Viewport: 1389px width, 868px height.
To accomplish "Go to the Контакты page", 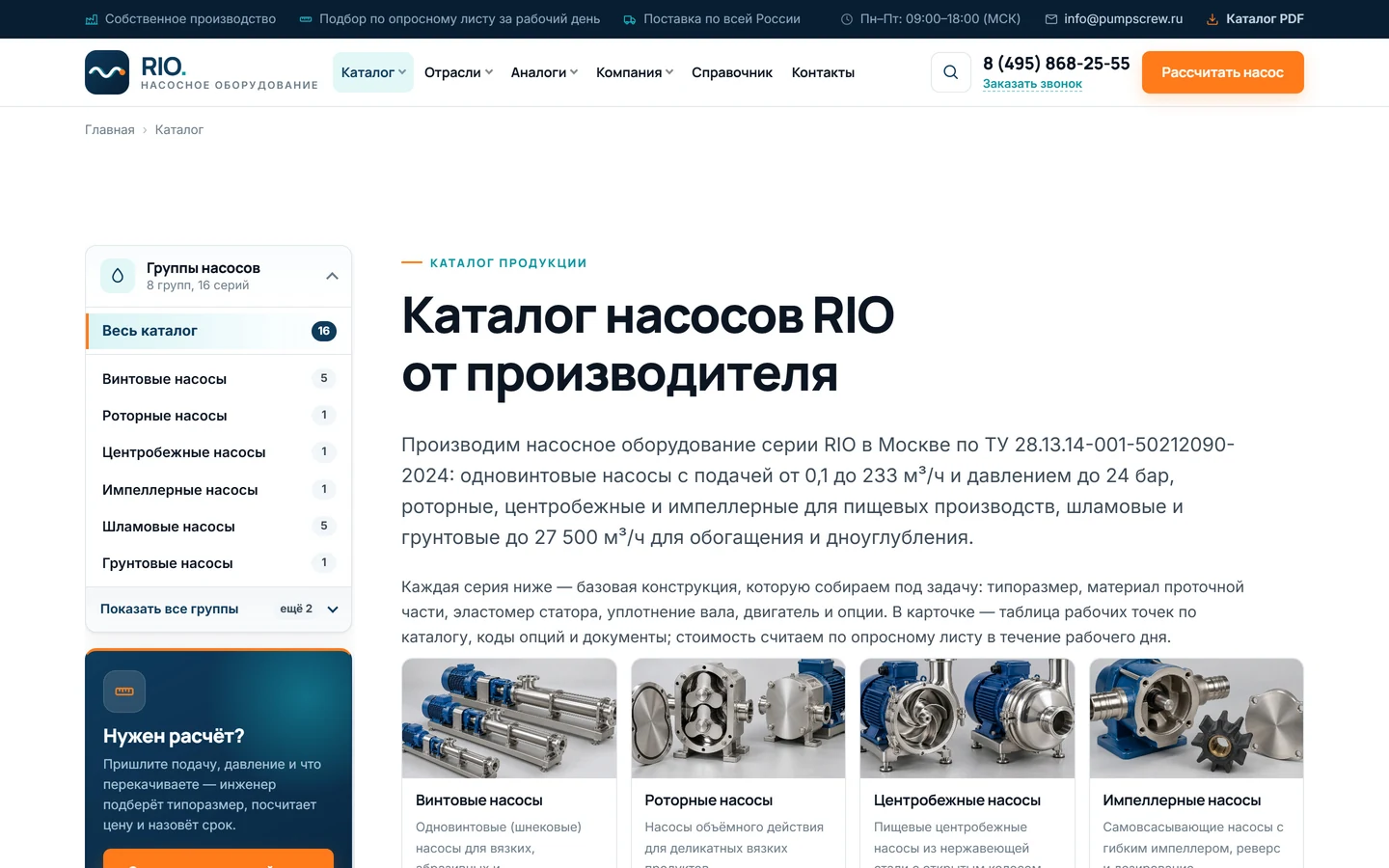I will pyautogui.click(x=823, y=72).
